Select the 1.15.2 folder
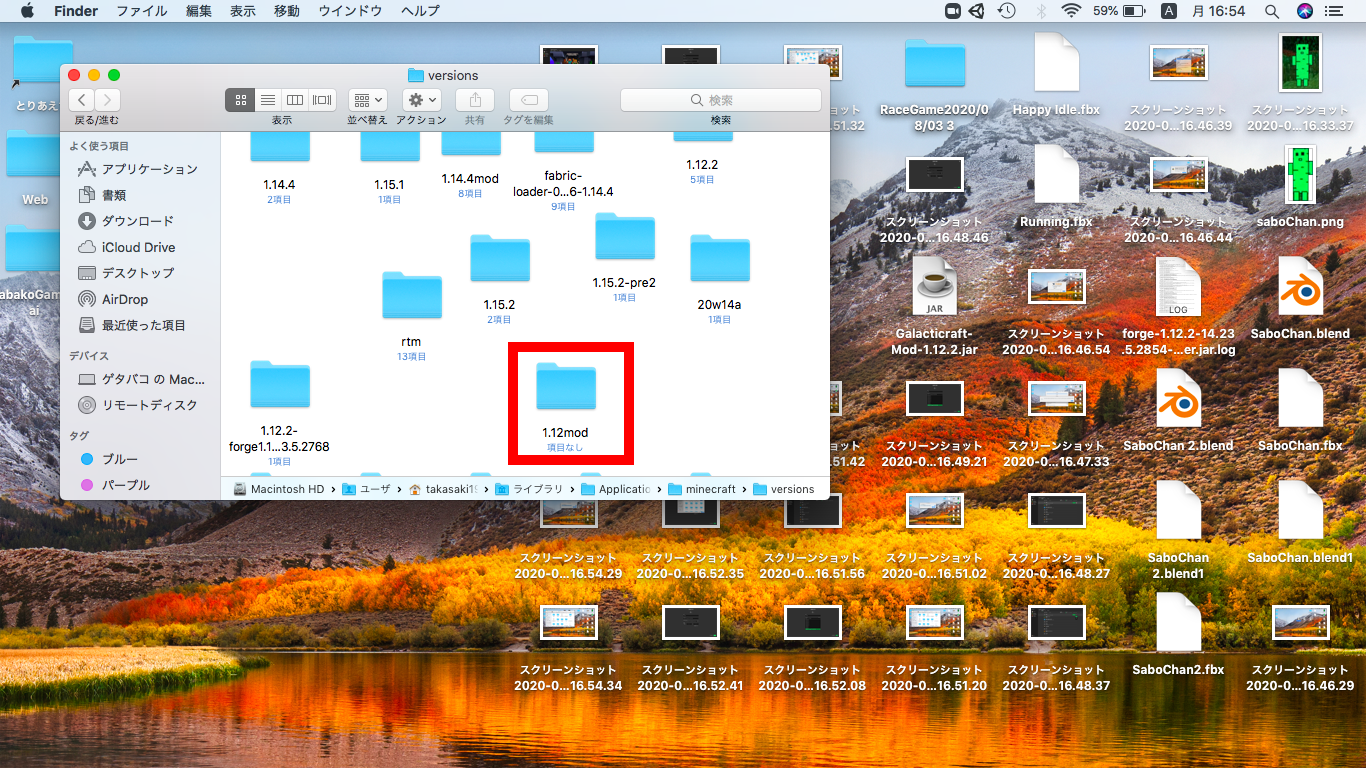 (x=499, y=259)
